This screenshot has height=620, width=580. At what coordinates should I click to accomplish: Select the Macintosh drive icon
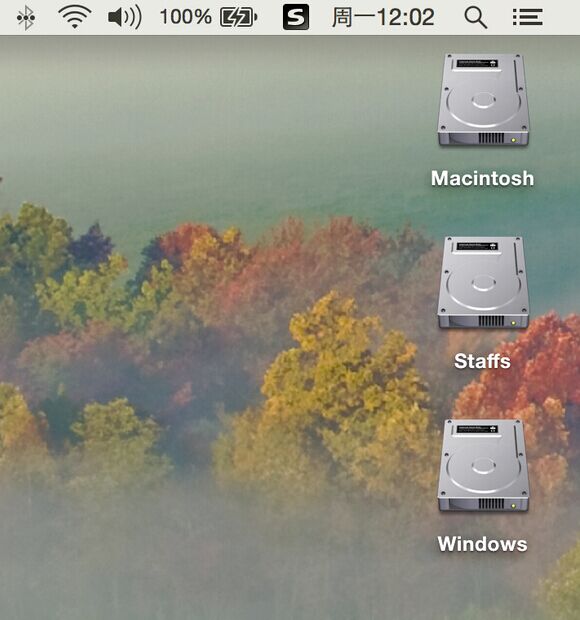(483, 100)
